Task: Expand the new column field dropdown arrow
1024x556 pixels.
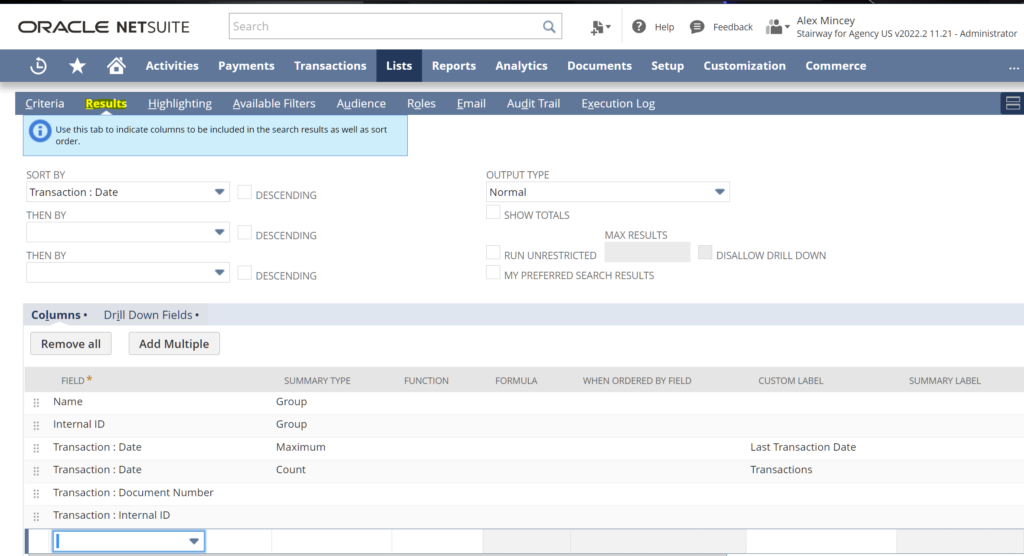Action: click(194, 541)
